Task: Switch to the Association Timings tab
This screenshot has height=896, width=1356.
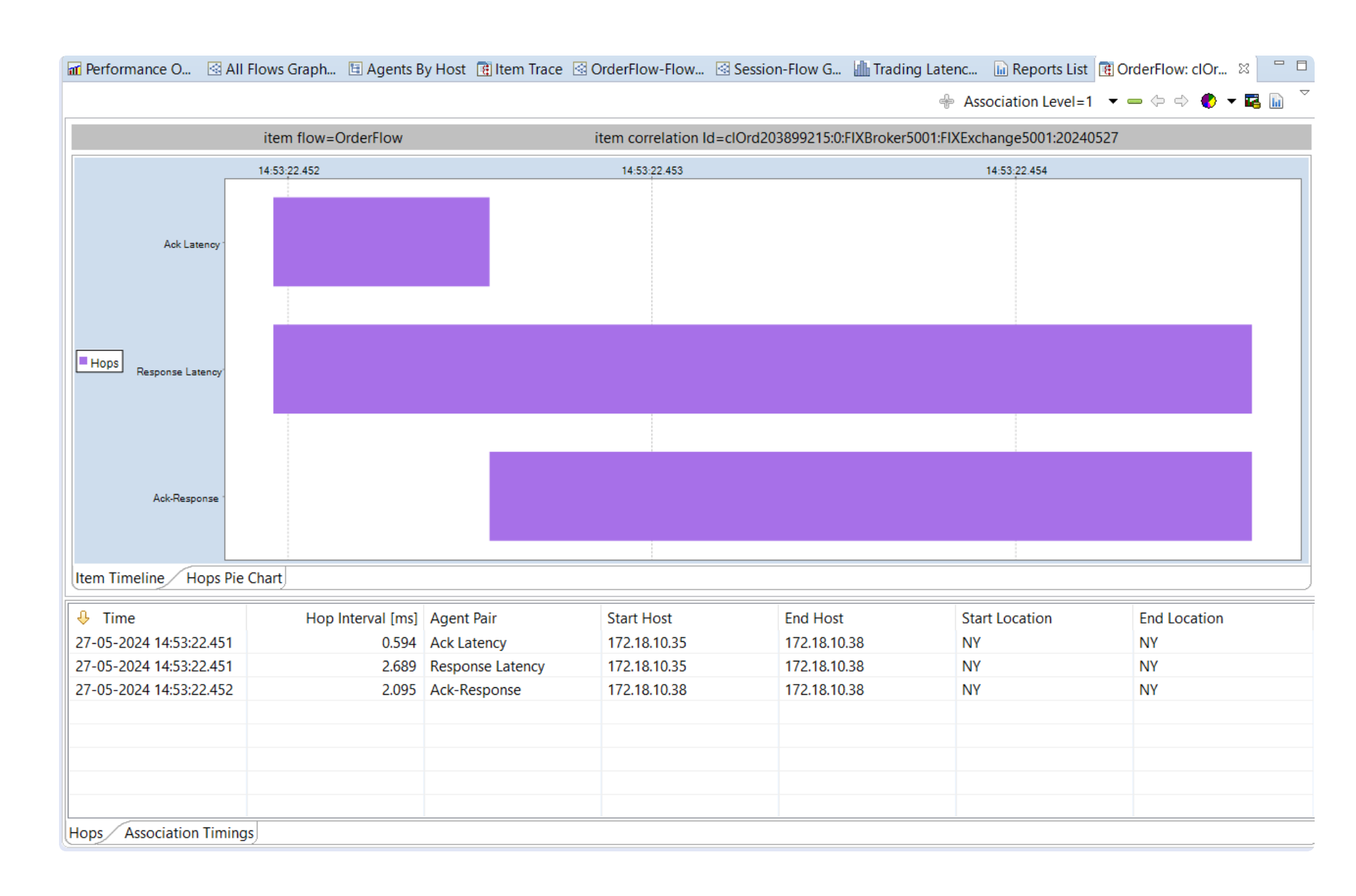Action: (x=188, y=833)
